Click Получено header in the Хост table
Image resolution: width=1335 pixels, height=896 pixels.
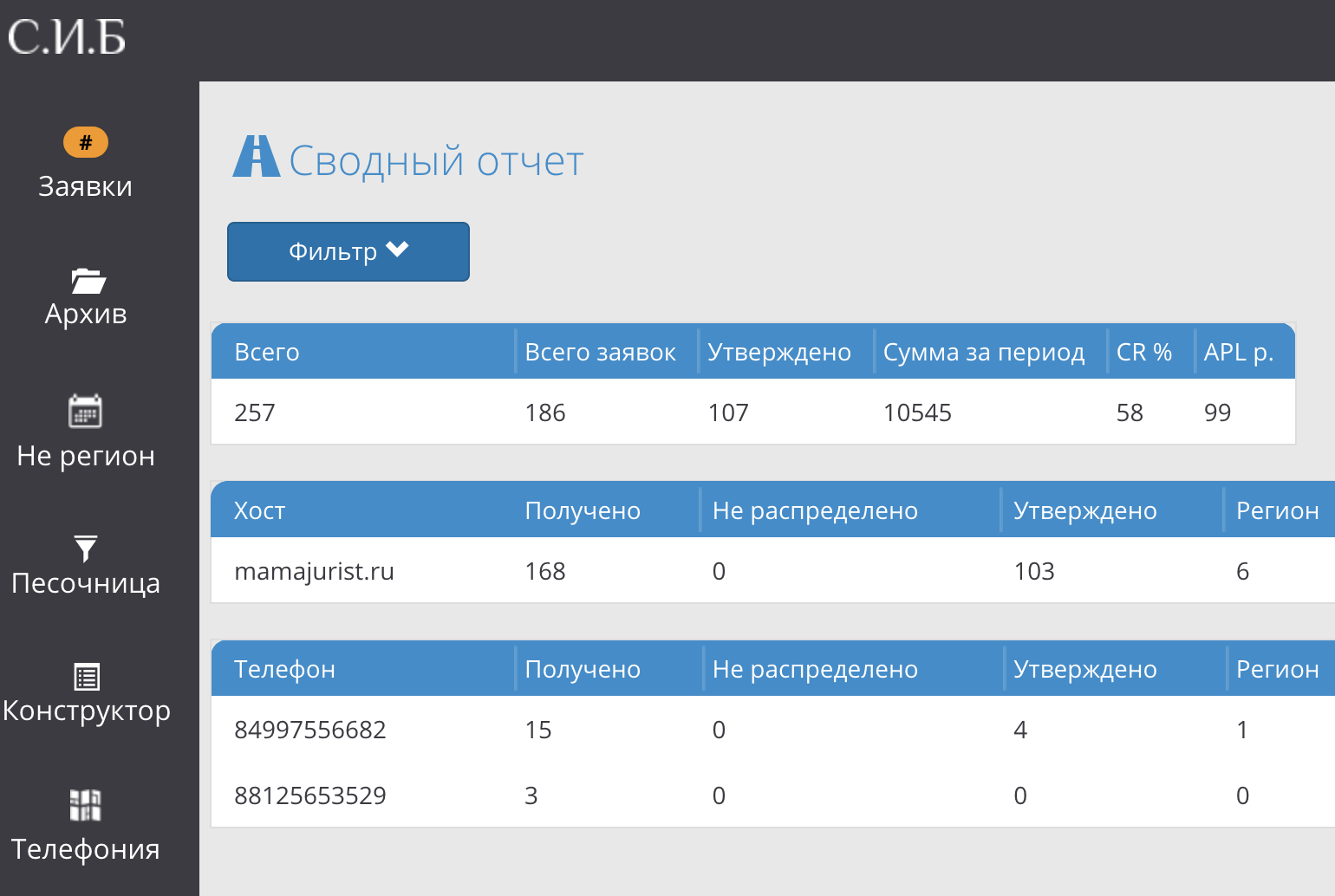tap(583, 510)
